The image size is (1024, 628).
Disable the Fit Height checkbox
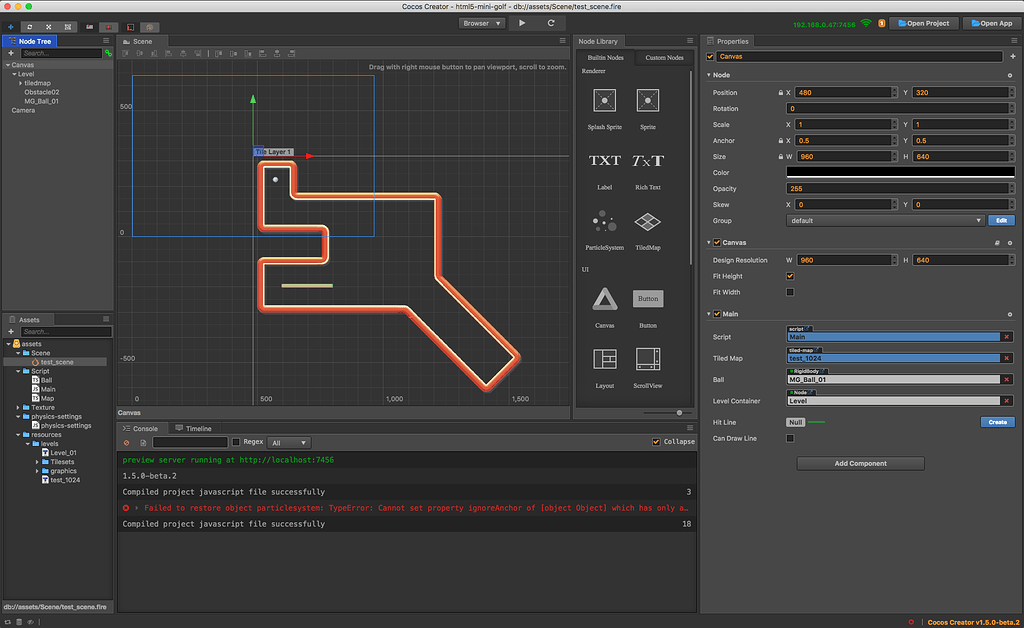[790, 276]
